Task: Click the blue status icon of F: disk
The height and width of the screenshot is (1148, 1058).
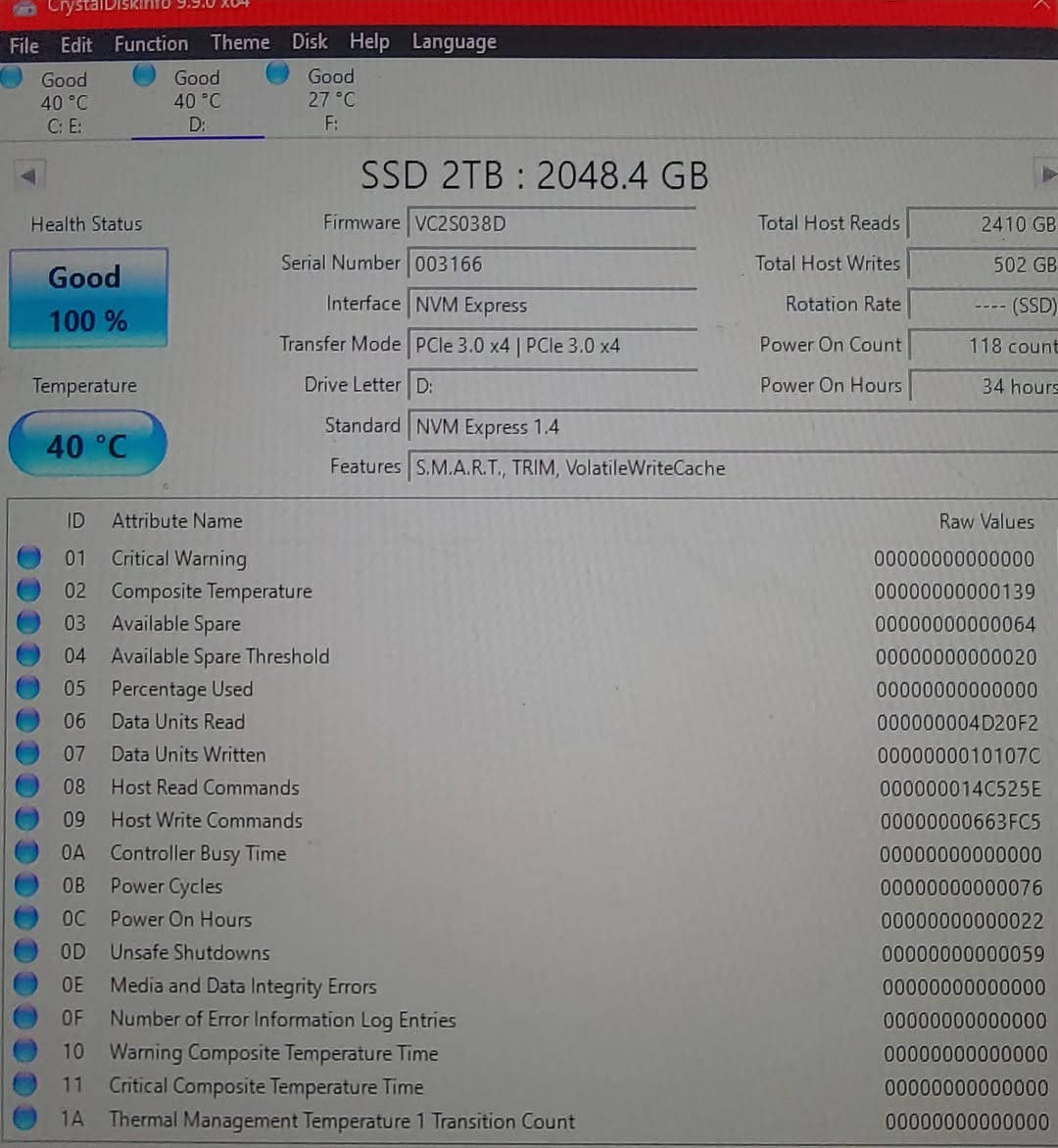Action: (x=277, y=73)
